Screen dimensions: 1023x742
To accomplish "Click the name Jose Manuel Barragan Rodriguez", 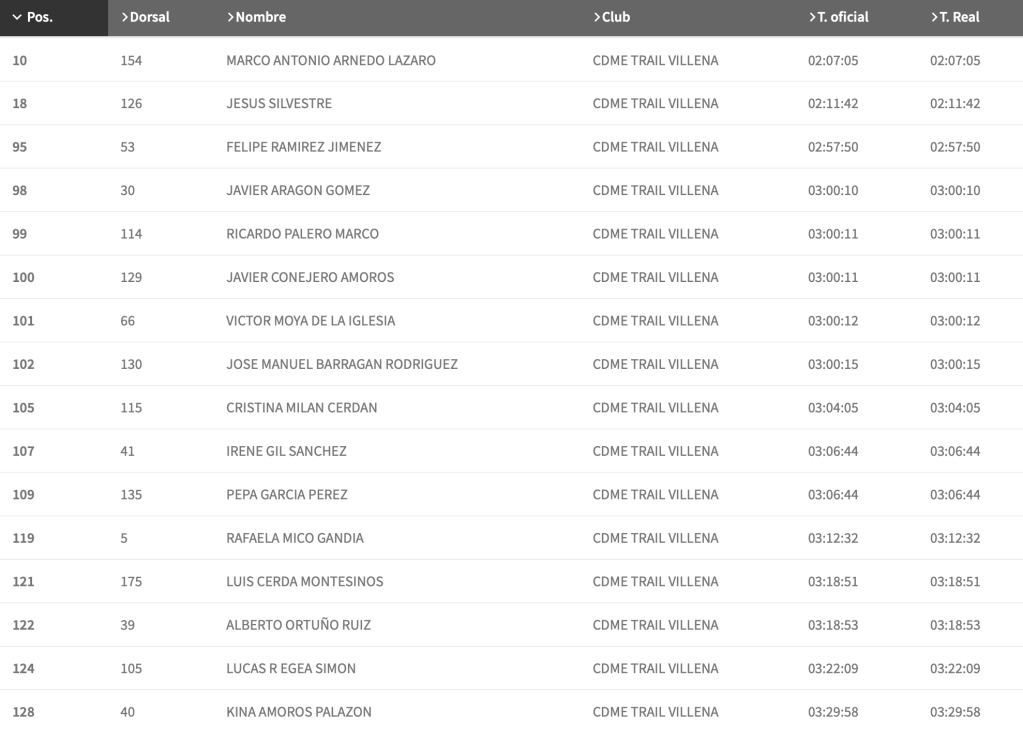I will [341, 364].
